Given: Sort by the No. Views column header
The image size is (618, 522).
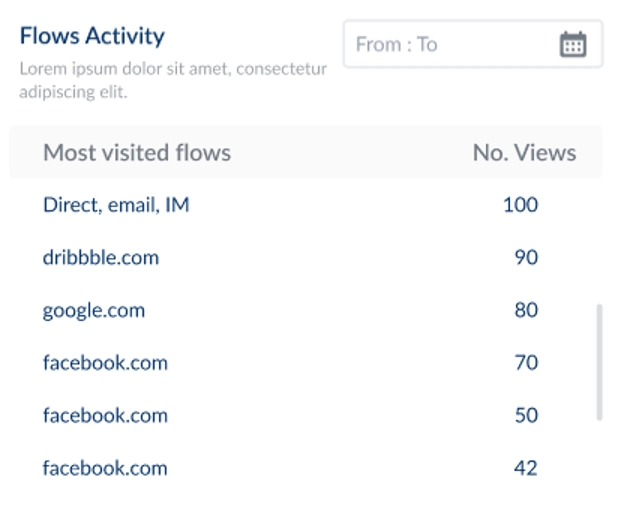Looking at the screenshot, I should tap(524, 153).
